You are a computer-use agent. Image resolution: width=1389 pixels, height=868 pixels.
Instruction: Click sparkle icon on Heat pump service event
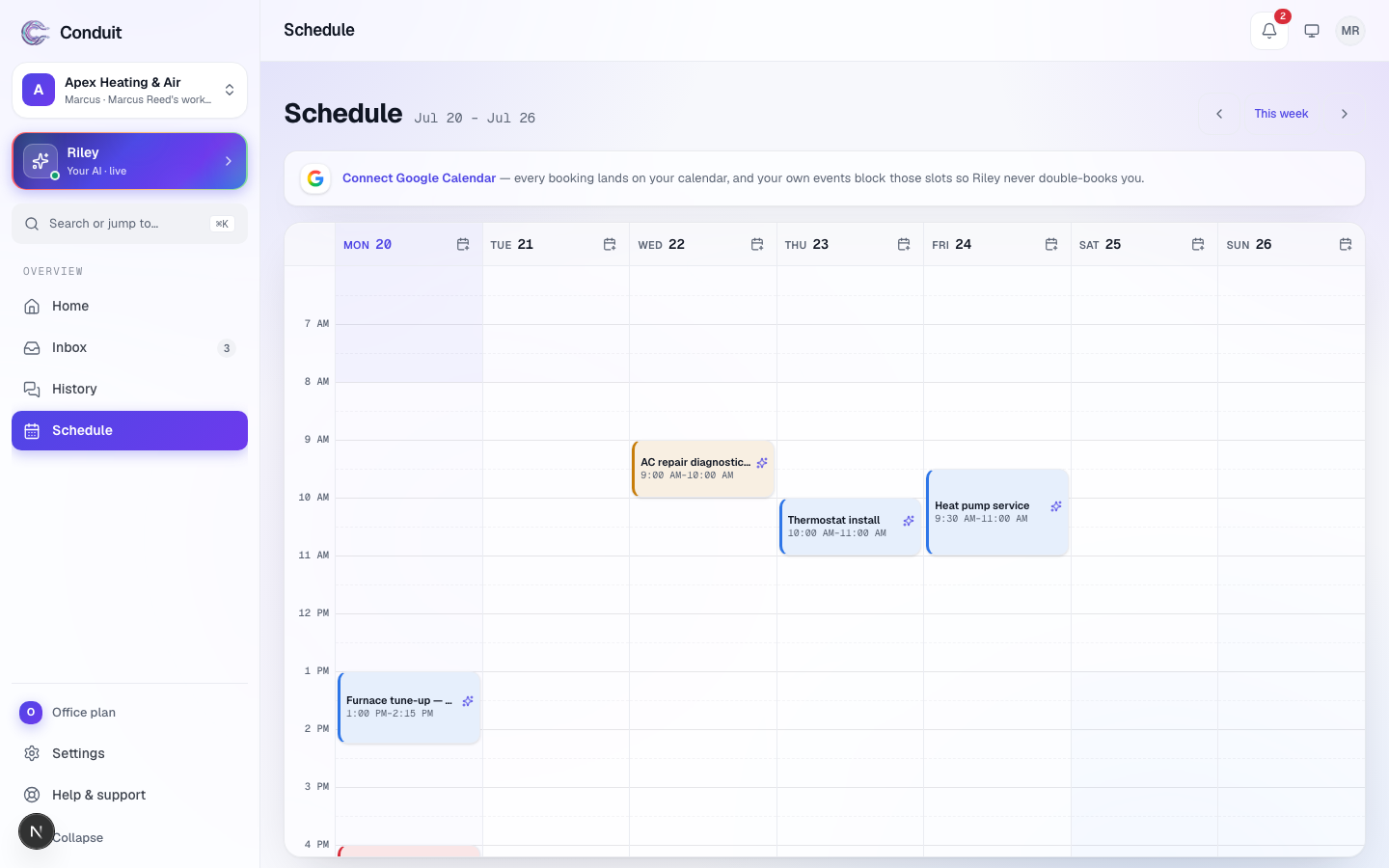(x=1056, y=506)
